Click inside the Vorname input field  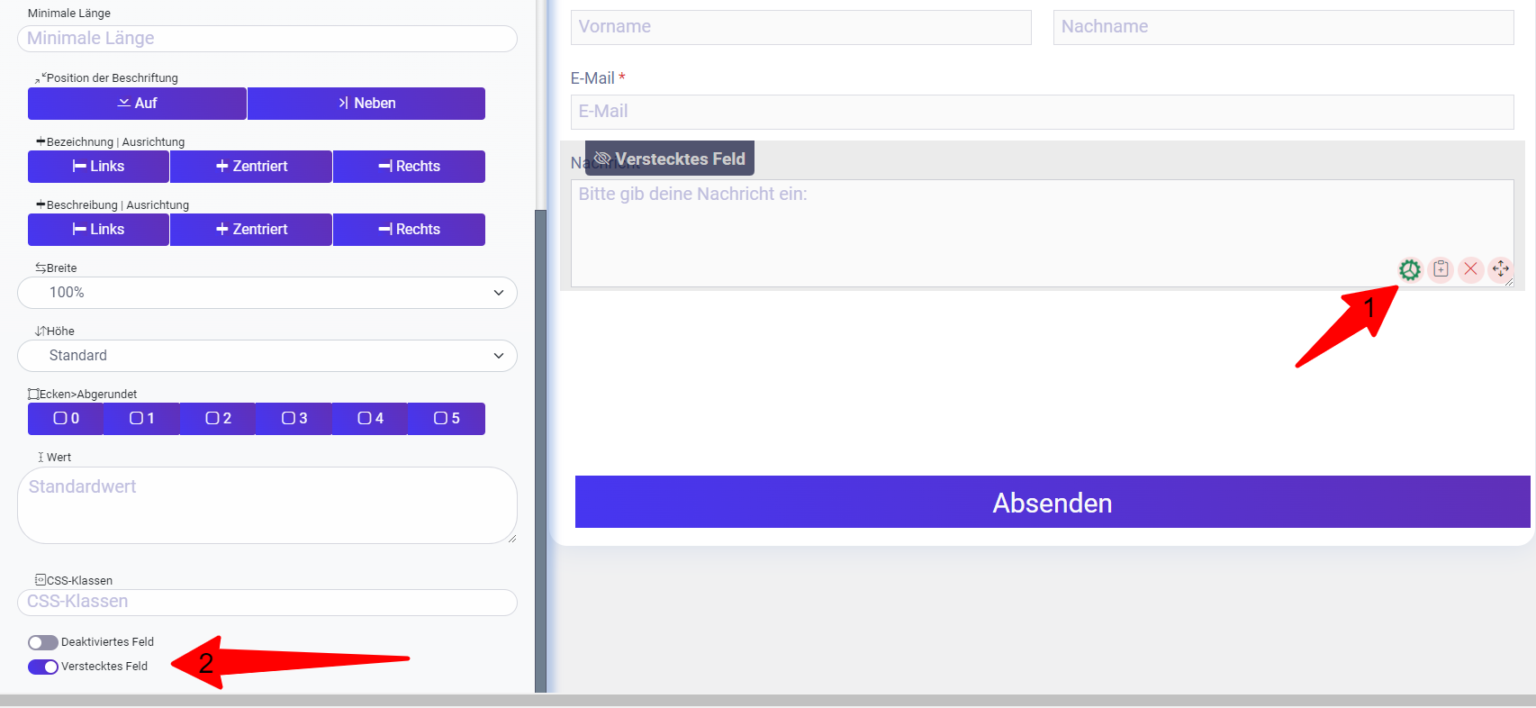pyautogui.click(x=800, y=27)
